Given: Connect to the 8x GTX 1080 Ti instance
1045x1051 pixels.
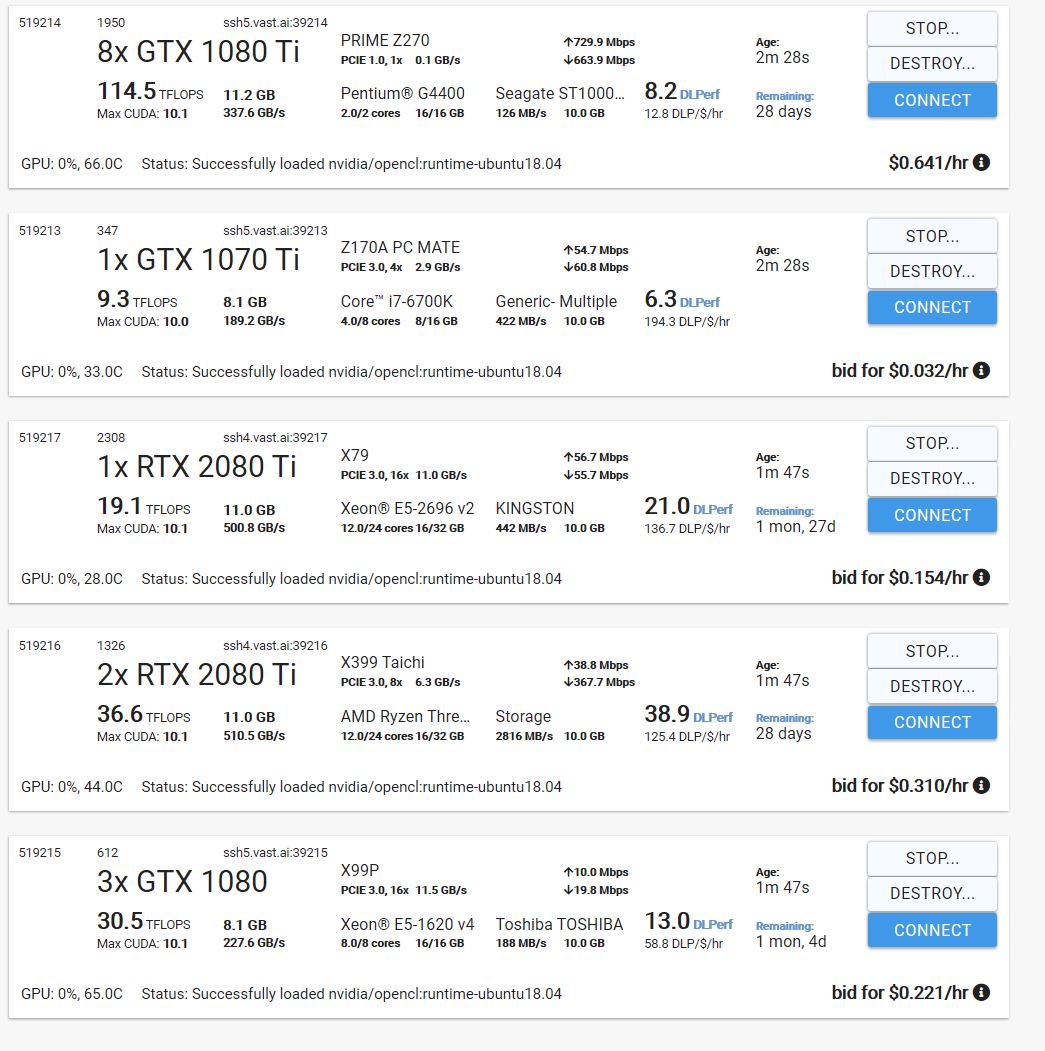Looking at the screenshot, I should coord(932,100).
